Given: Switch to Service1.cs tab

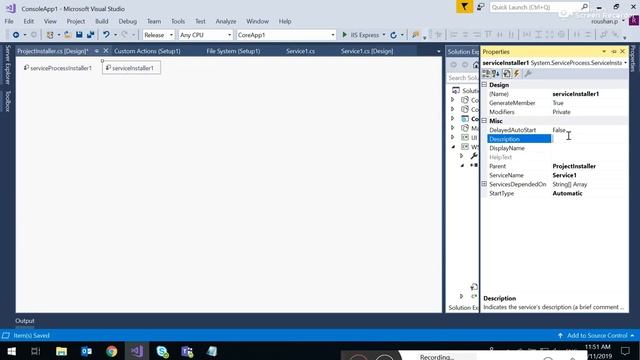Looking at the screenshot, I should tap(300, 51).
